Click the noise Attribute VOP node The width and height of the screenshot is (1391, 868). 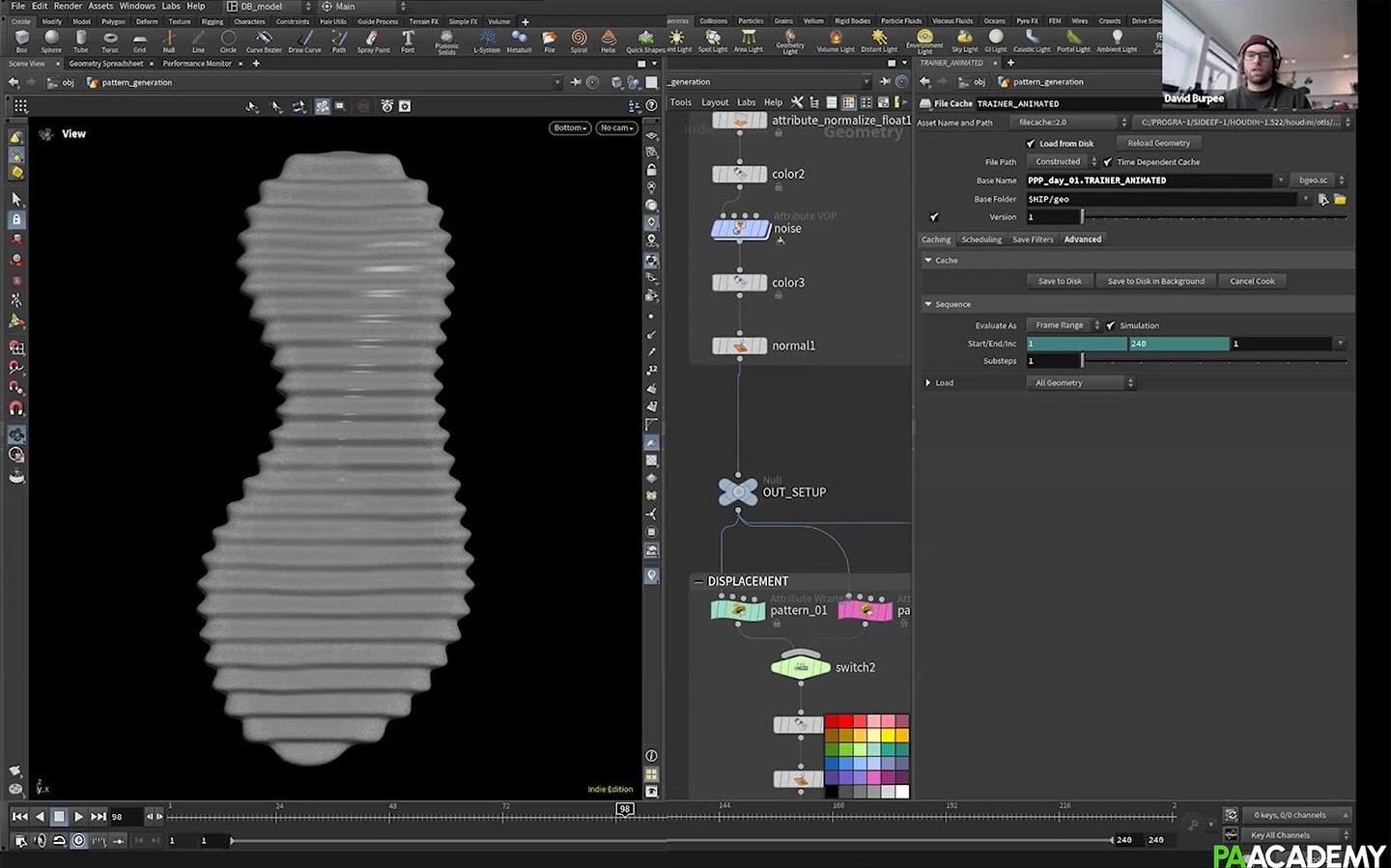[x=739, y=229]
